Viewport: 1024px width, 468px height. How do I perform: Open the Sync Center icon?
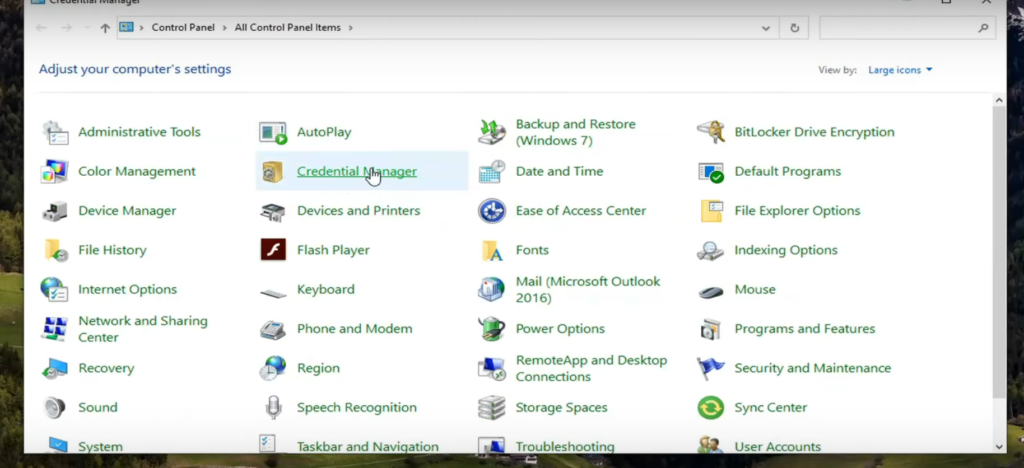pyautogui.click(x=711, y=408)
